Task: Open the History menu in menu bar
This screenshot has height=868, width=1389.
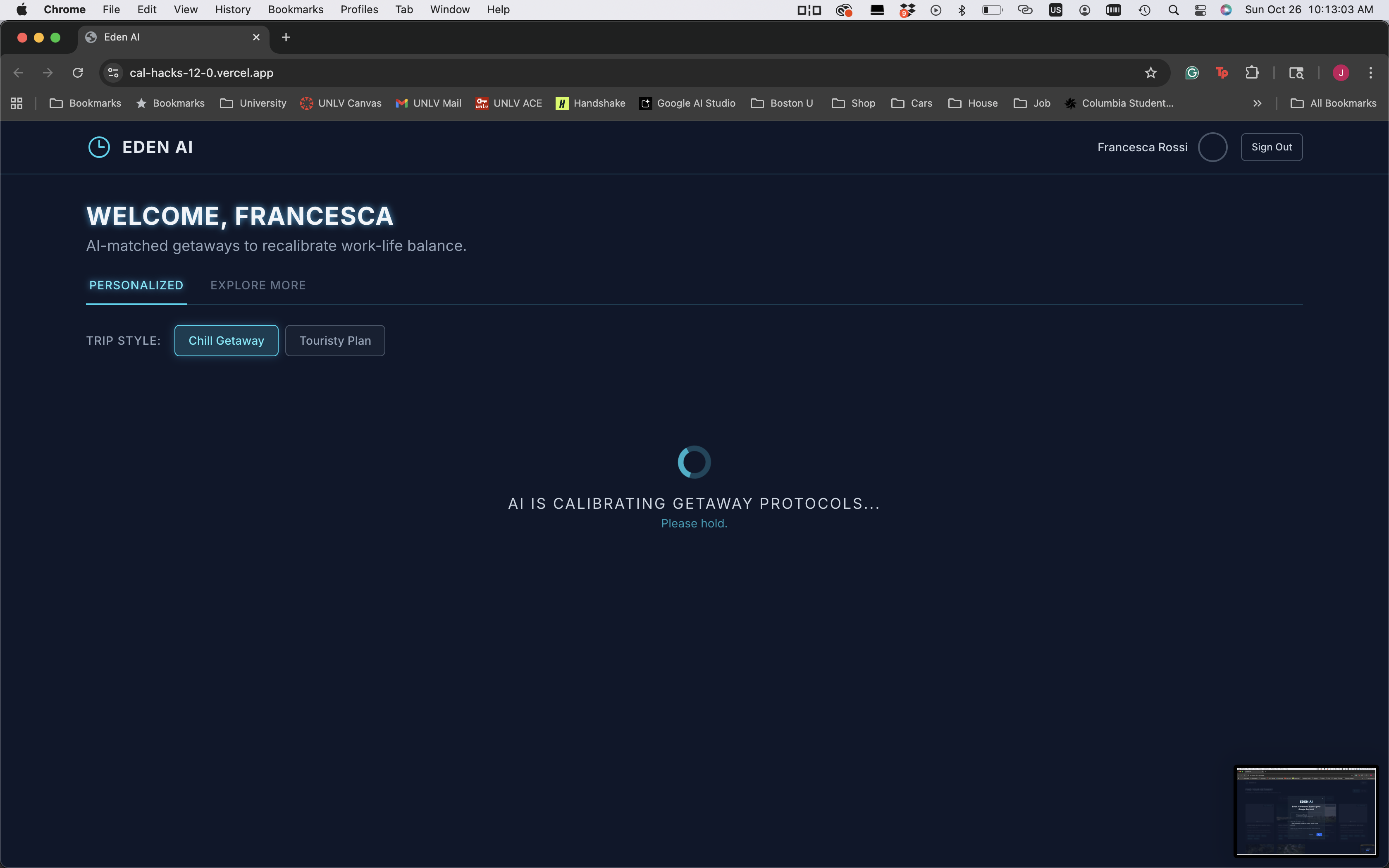Action: tap(232, 10)
